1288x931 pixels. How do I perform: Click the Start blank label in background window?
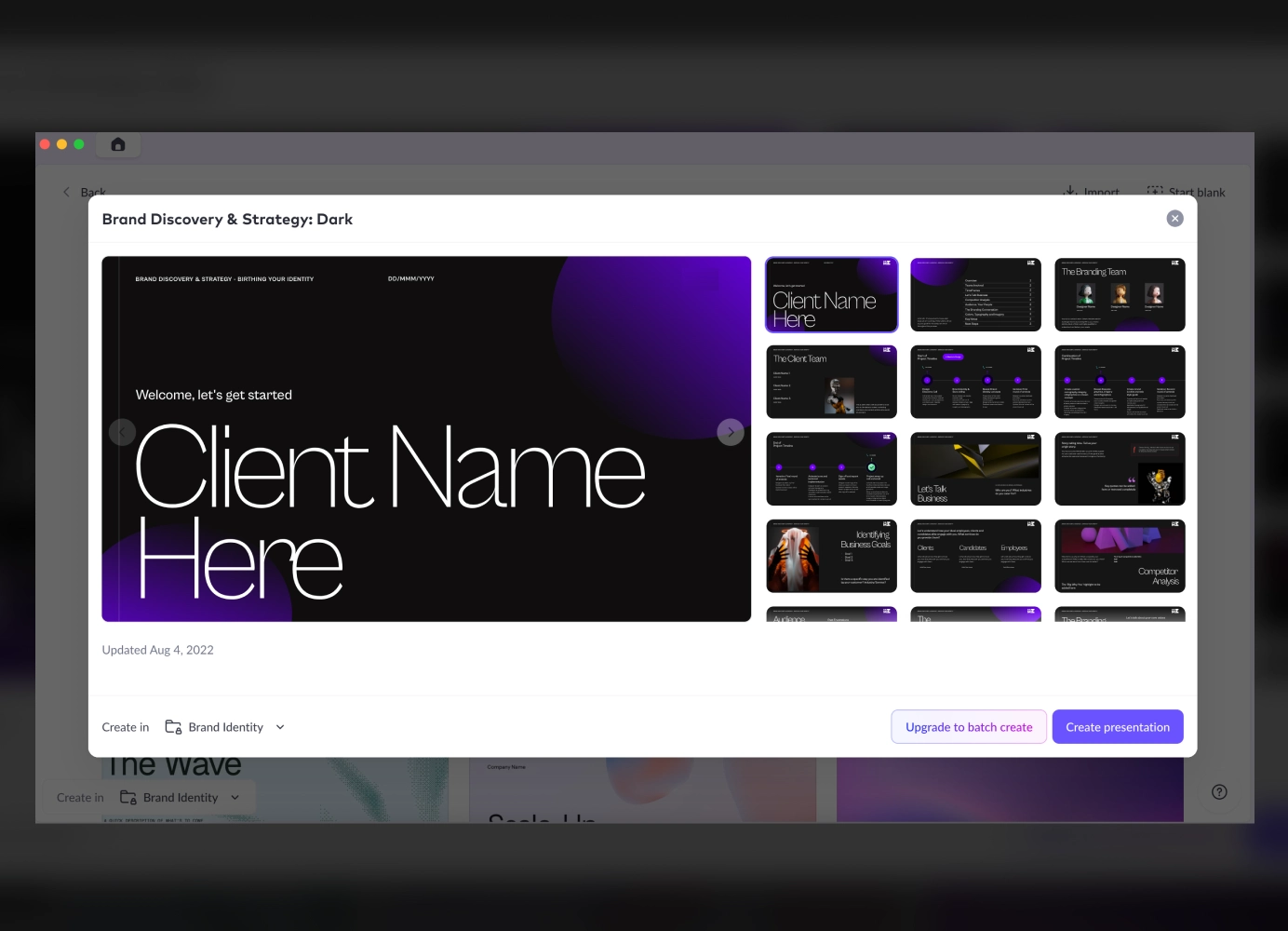point(1197,192)
